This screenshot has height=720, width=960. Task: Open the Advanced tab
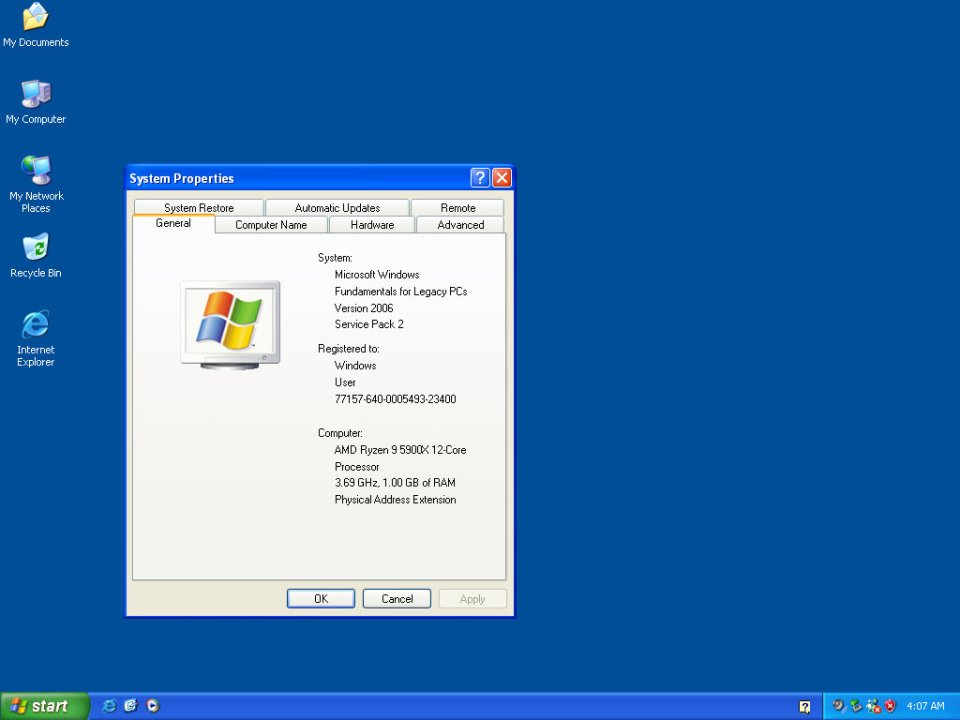(461, 225)
